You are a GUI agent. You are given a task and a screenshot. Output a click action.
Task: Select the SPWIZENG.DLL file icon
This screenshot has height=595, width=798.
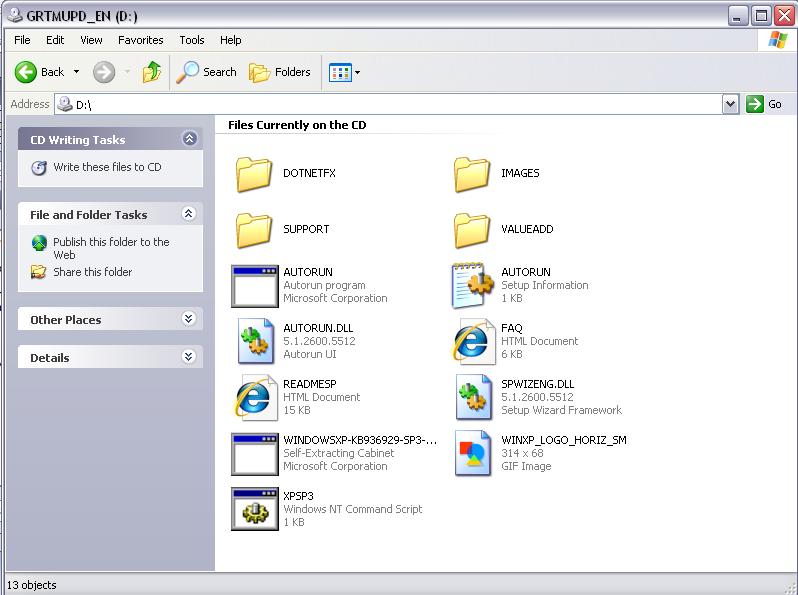474,396
